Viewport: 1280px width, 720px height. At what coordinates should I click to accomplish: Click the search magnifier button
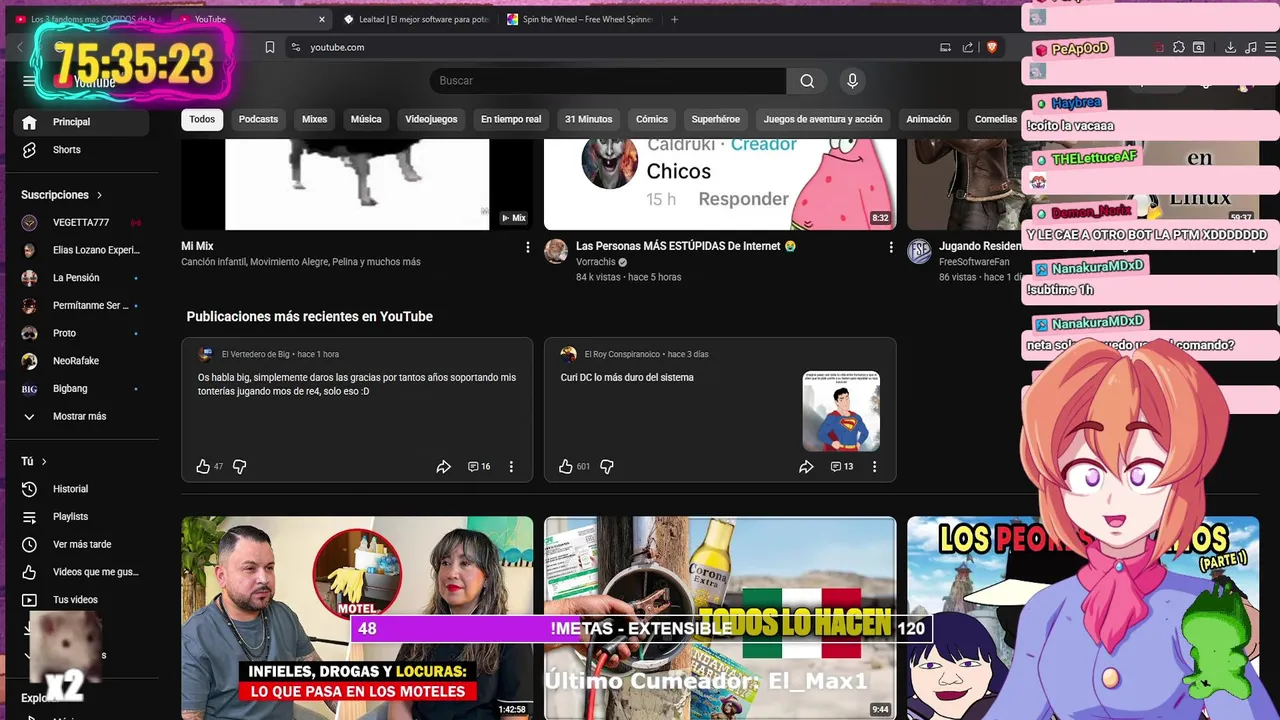pos(807,81)
